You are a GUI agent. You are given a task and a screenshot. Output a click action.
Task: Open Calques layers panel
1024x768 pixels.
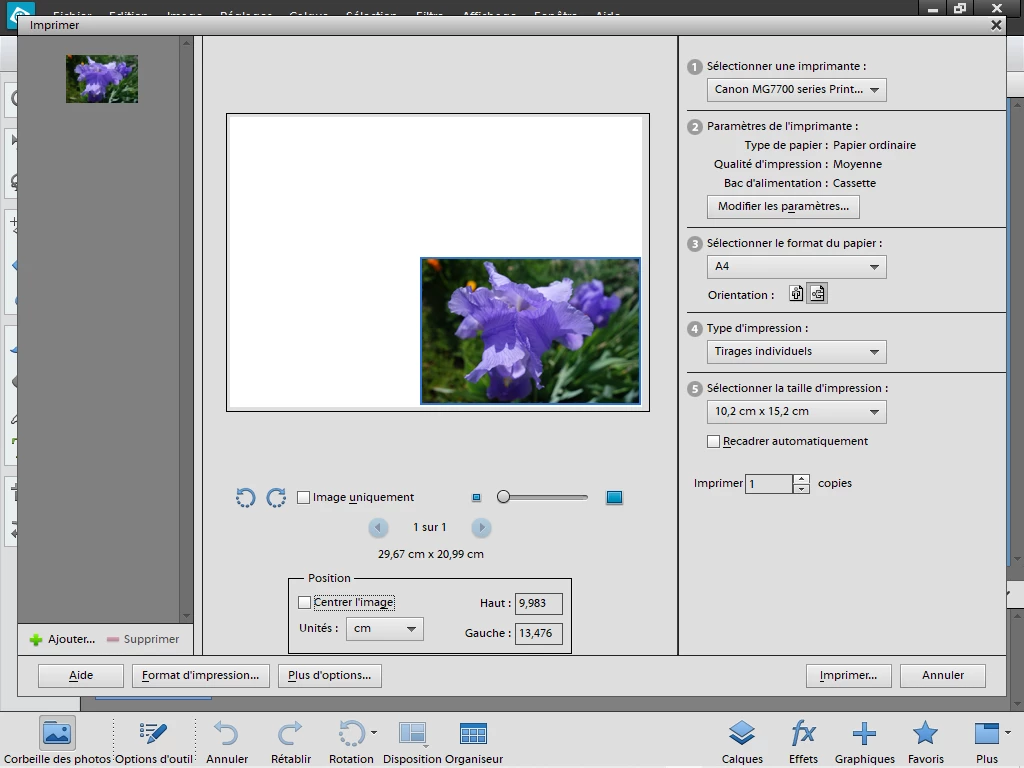click(742, 741)
